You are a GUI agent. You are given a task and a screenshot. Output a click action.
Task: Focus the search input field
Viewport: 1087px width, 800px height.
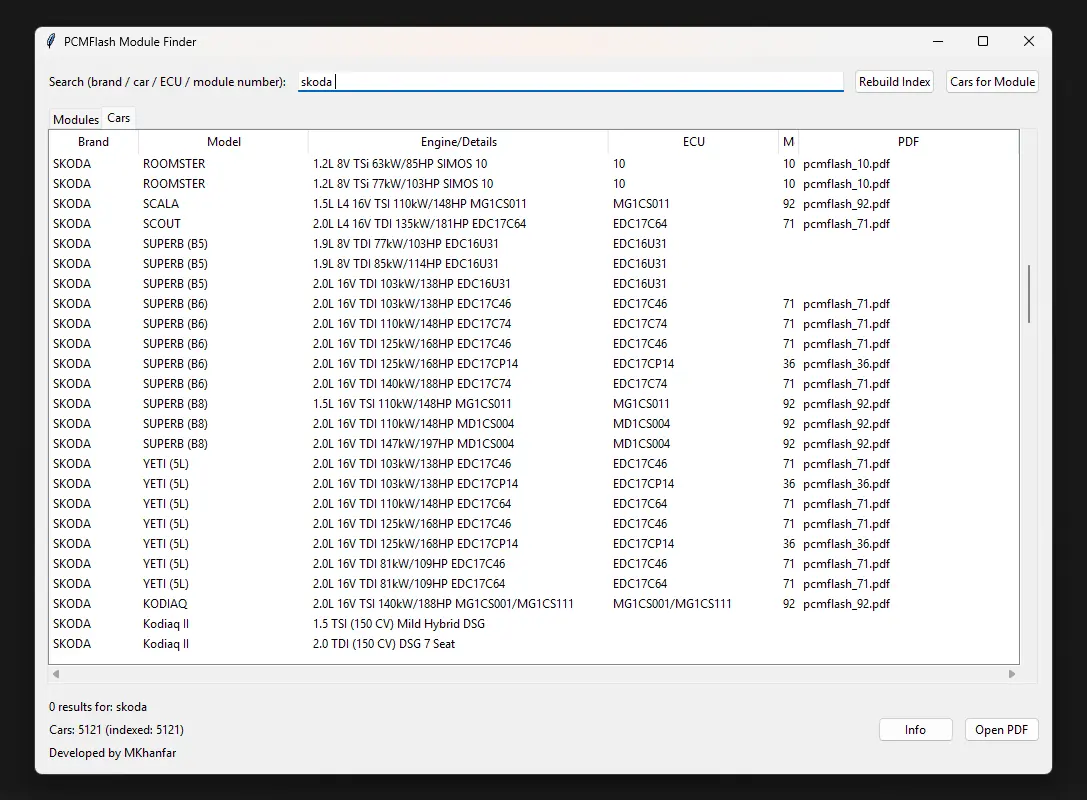click(570, 82)
